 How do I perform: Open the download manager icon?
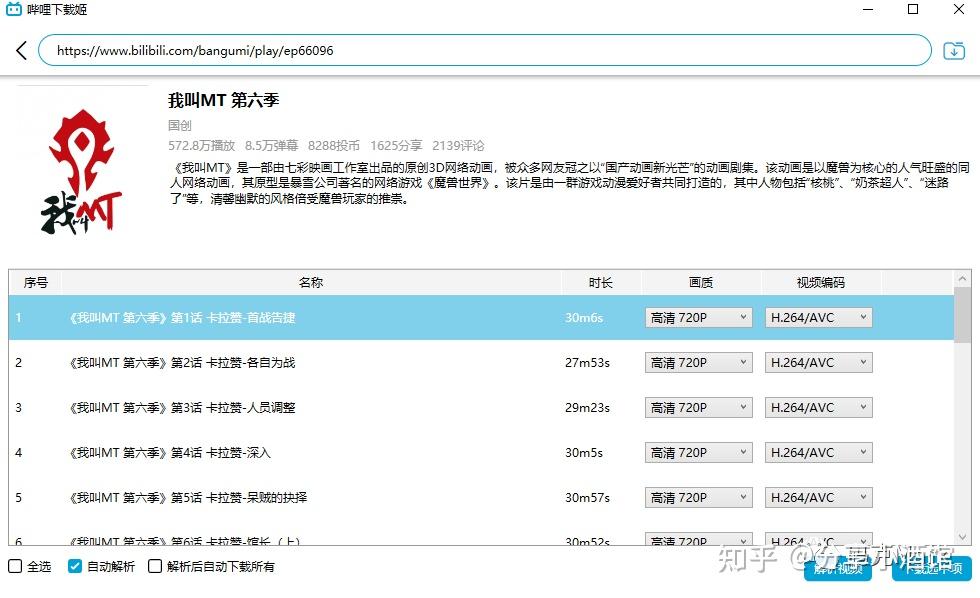[954, 51]
